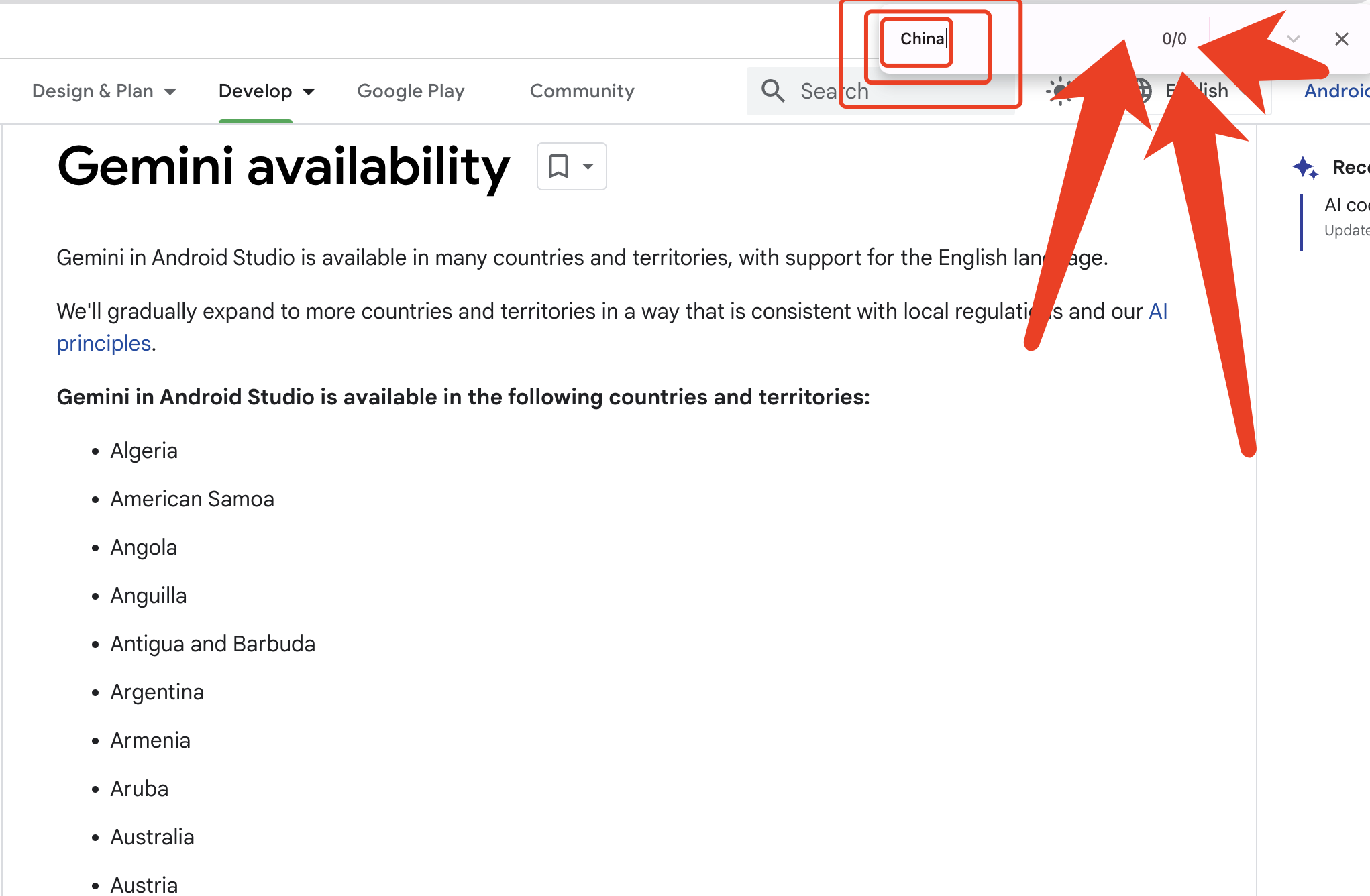This screenshot has height=896, width=1370.
Task: Expand the Develop menu
Action: [266, 91]
